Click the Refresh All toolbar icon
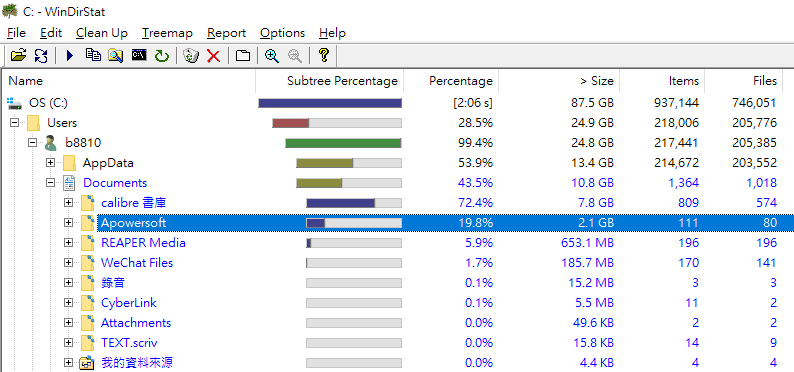794x372 pixels. 41,55
